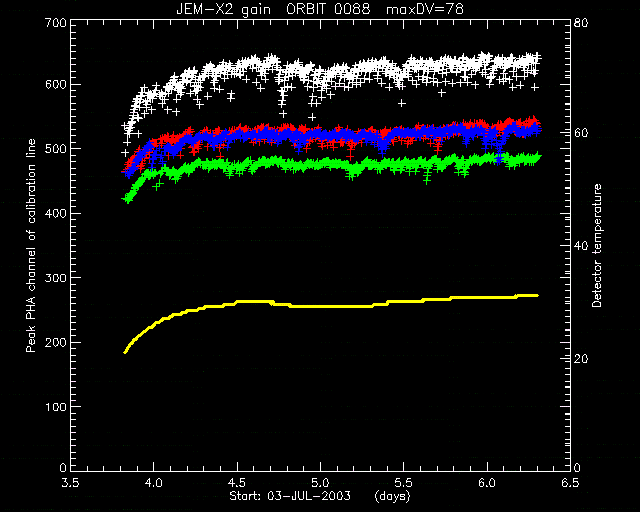Screen dimensions: 640x512
Task: Click the Detector temperature axis title
Action: pos(597,245)
